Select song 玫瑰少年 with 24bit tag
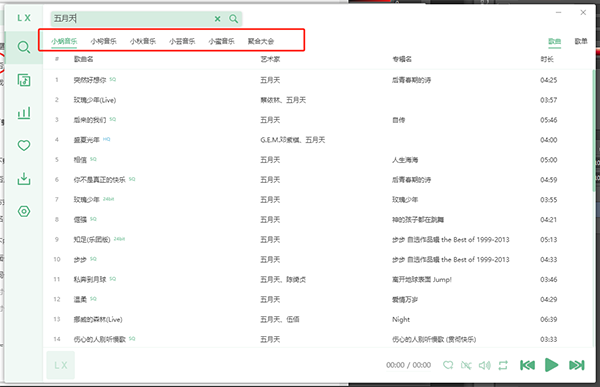This screenshot has width=600, height=387. click(86, 199)
